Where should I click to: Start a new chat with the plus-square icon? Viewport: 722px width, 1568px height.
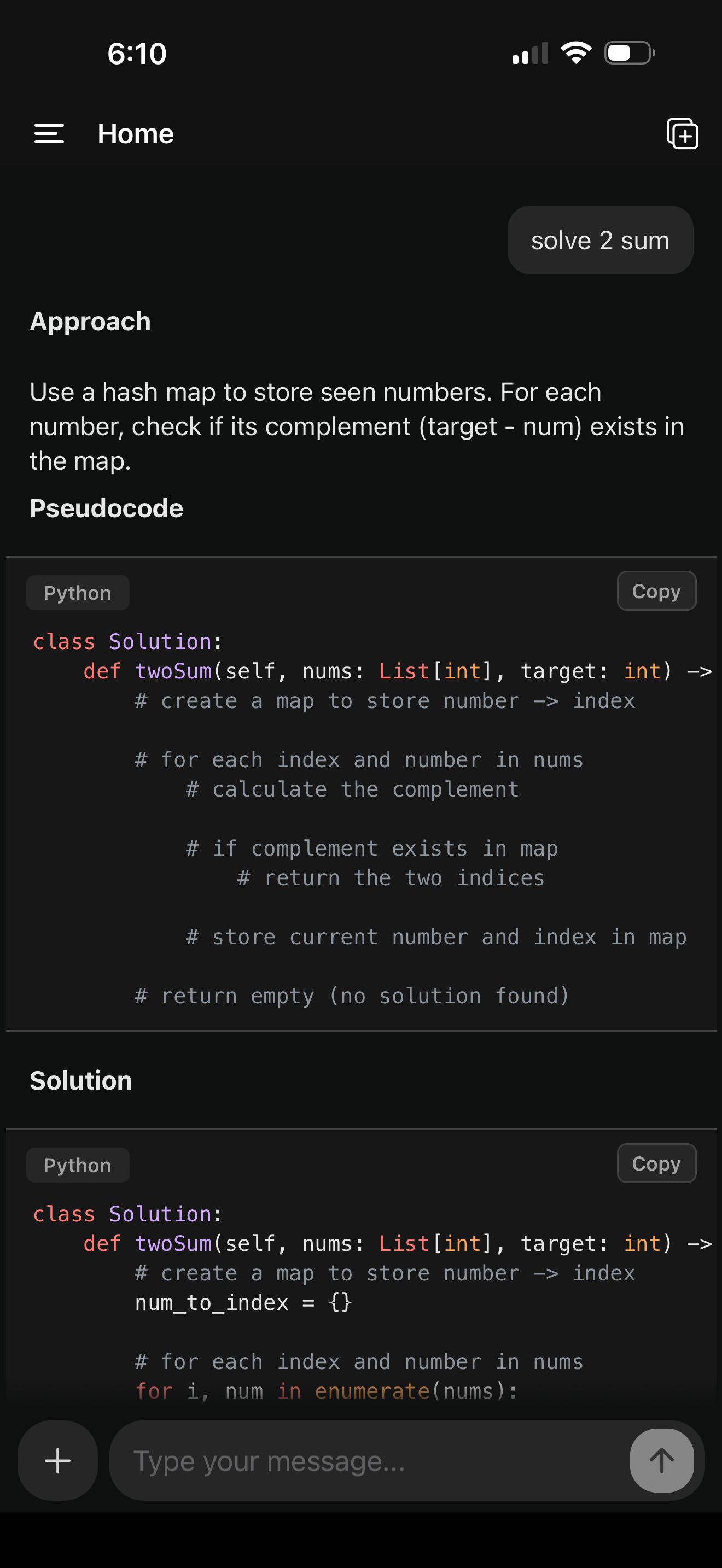683,133
